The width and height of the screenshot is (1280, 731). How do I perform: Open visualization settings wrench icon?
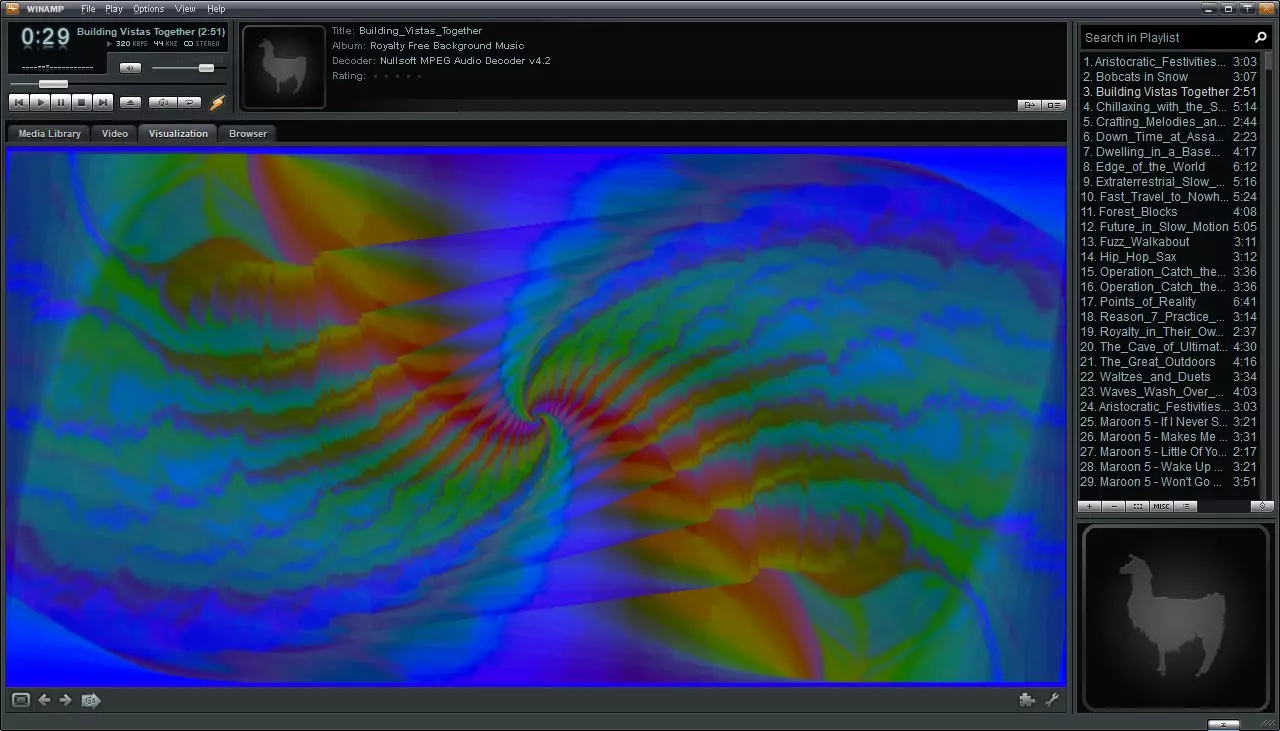(1052, 700)
